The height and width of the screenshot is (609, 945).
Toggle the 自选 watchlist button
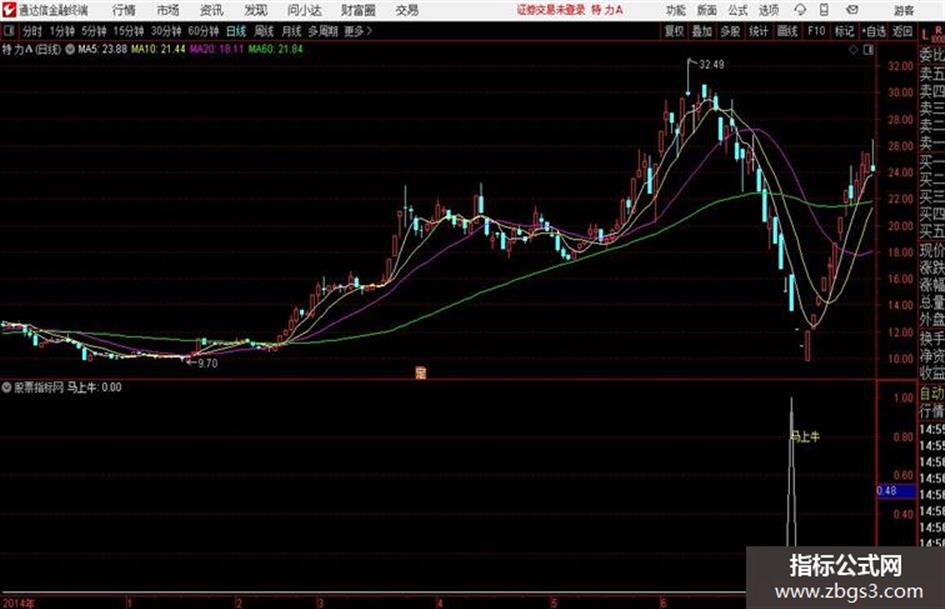873,31
